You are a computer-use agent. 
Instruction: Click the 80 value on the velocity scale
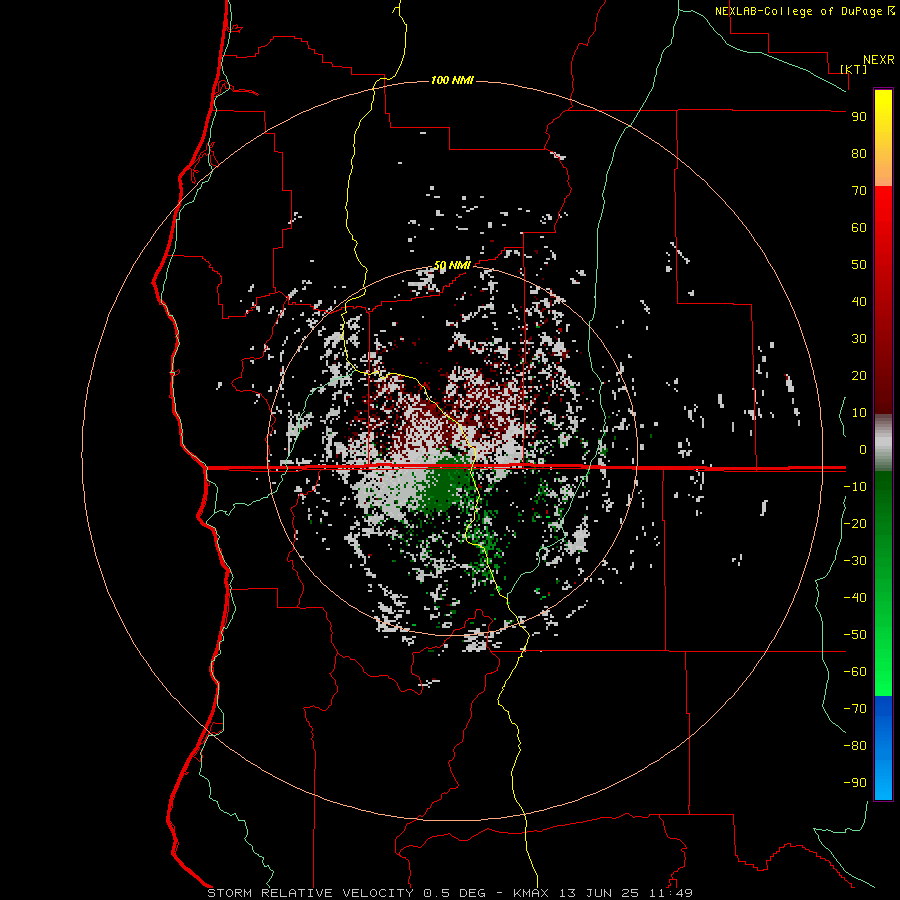pyautogui.click(x=859, y=153)
